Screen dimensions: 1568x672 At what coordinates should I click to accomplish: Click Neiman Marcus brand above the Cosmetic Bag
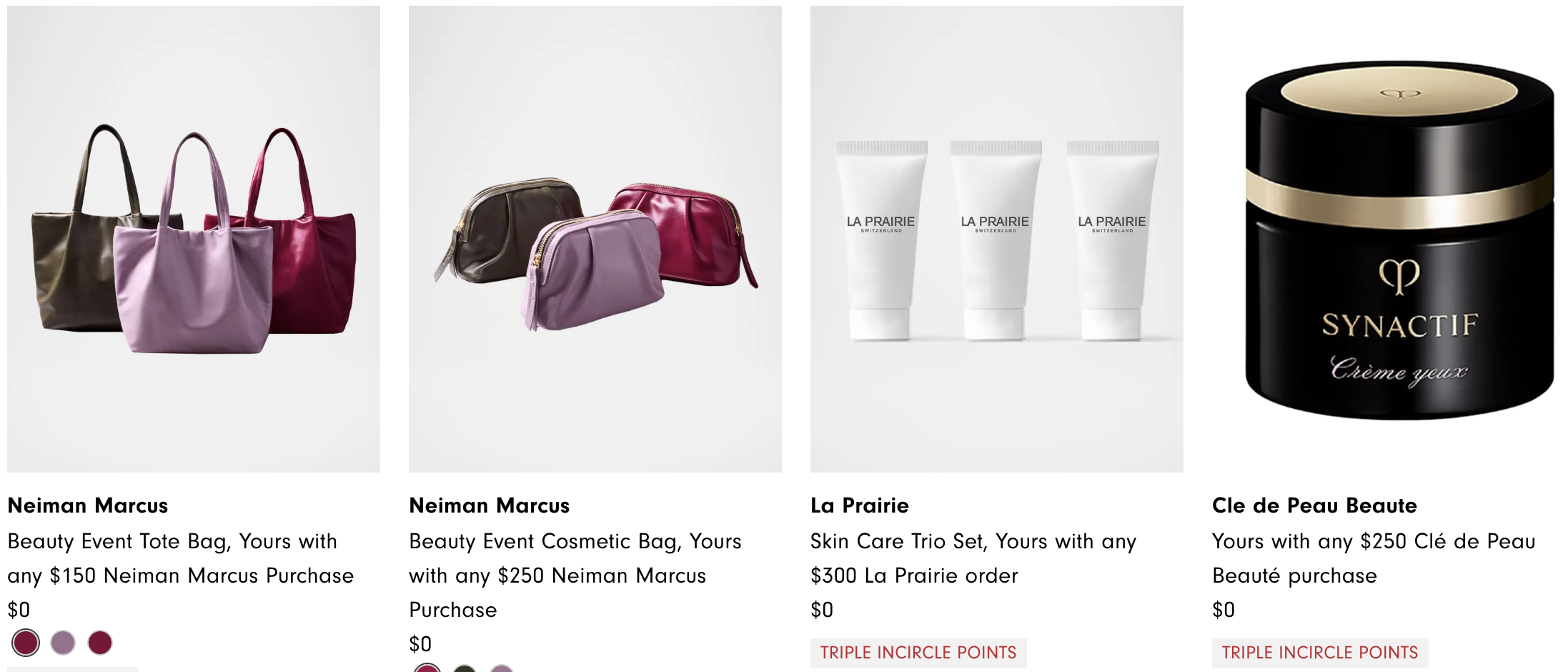point(490,505)
